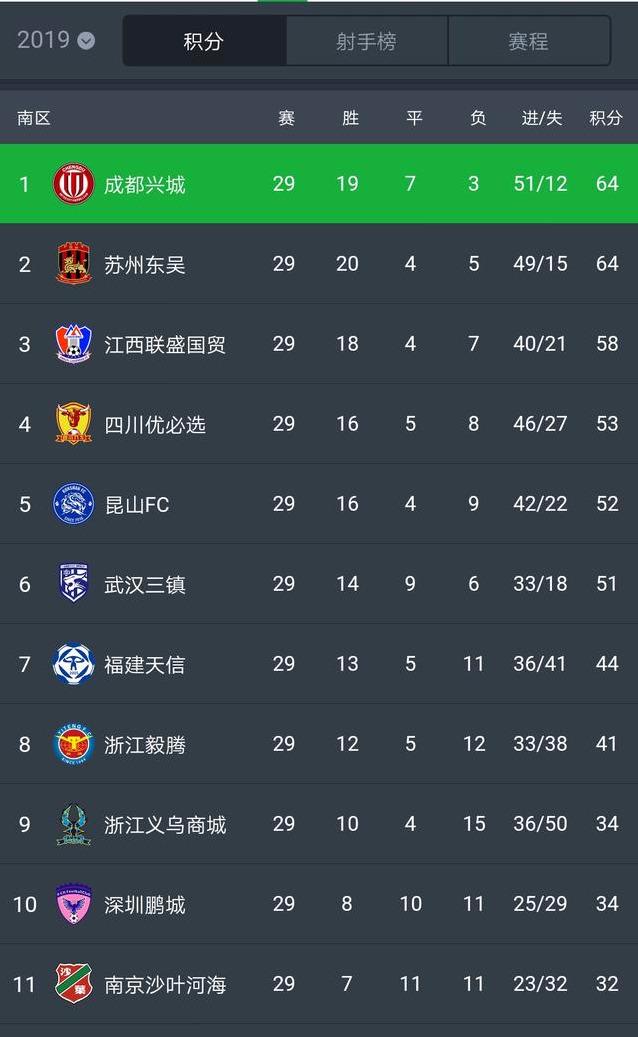Tap the 浙江义乌商城 team logo
Image resolution: width=638 pixels, height=1037 pixels.
click(73, 824)
